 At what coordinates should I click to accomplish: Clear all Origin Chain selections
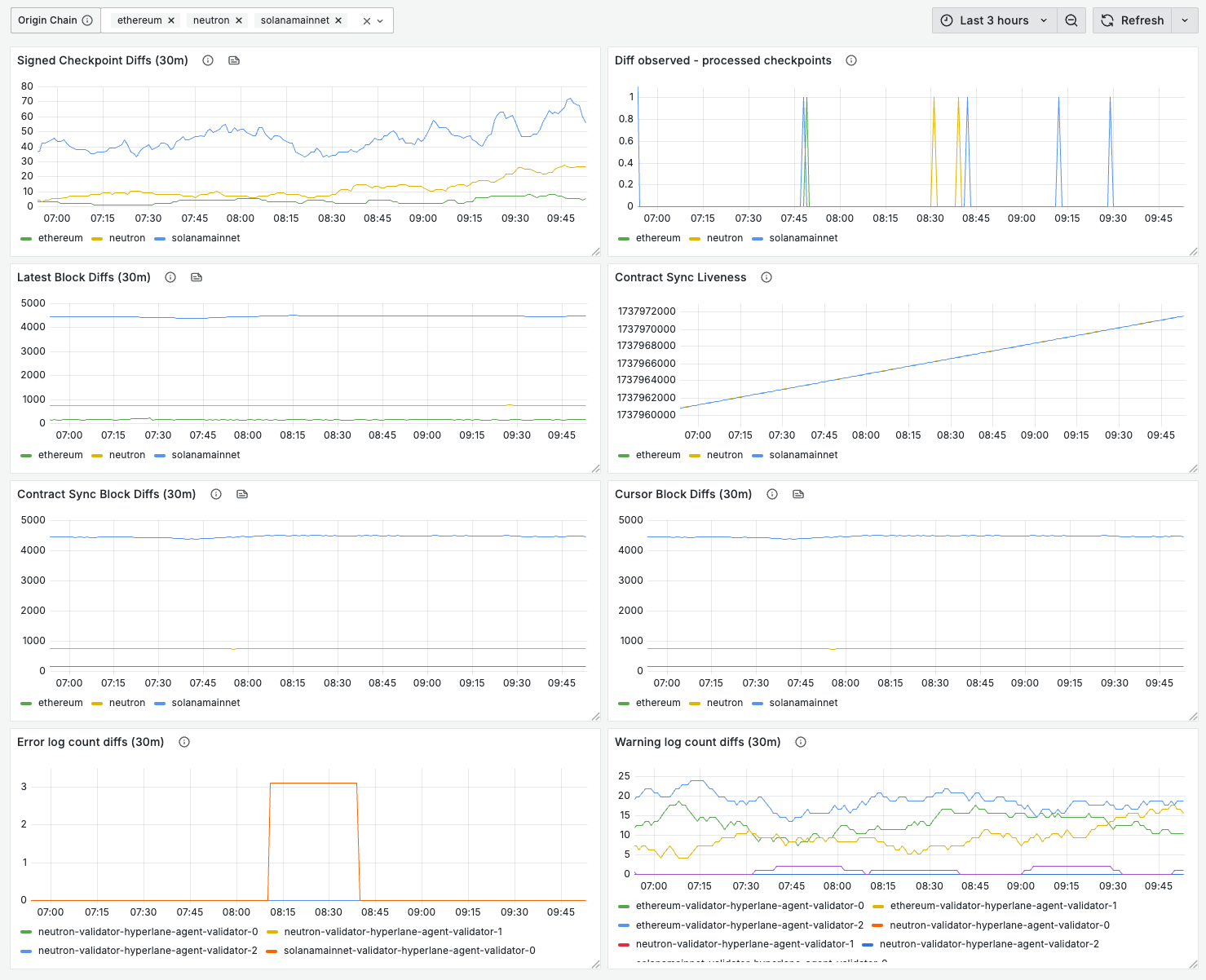tap(367, 21)
